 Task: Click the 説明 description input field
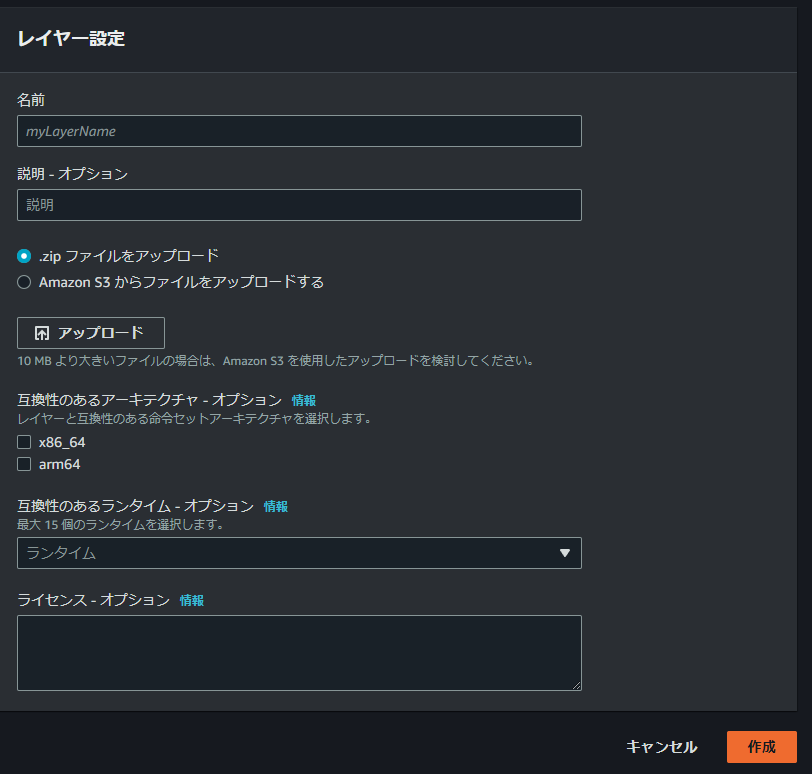[x=298, y=204]
